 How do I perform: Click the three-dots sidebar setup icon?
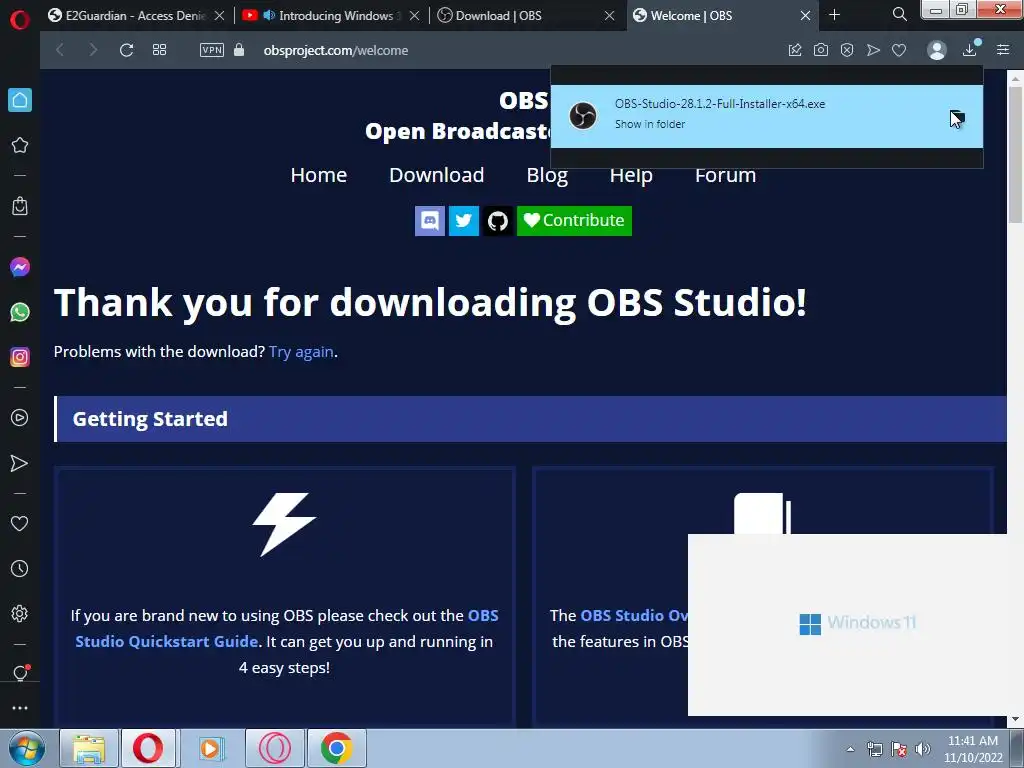pyautogui.click(x=20, y=708)
